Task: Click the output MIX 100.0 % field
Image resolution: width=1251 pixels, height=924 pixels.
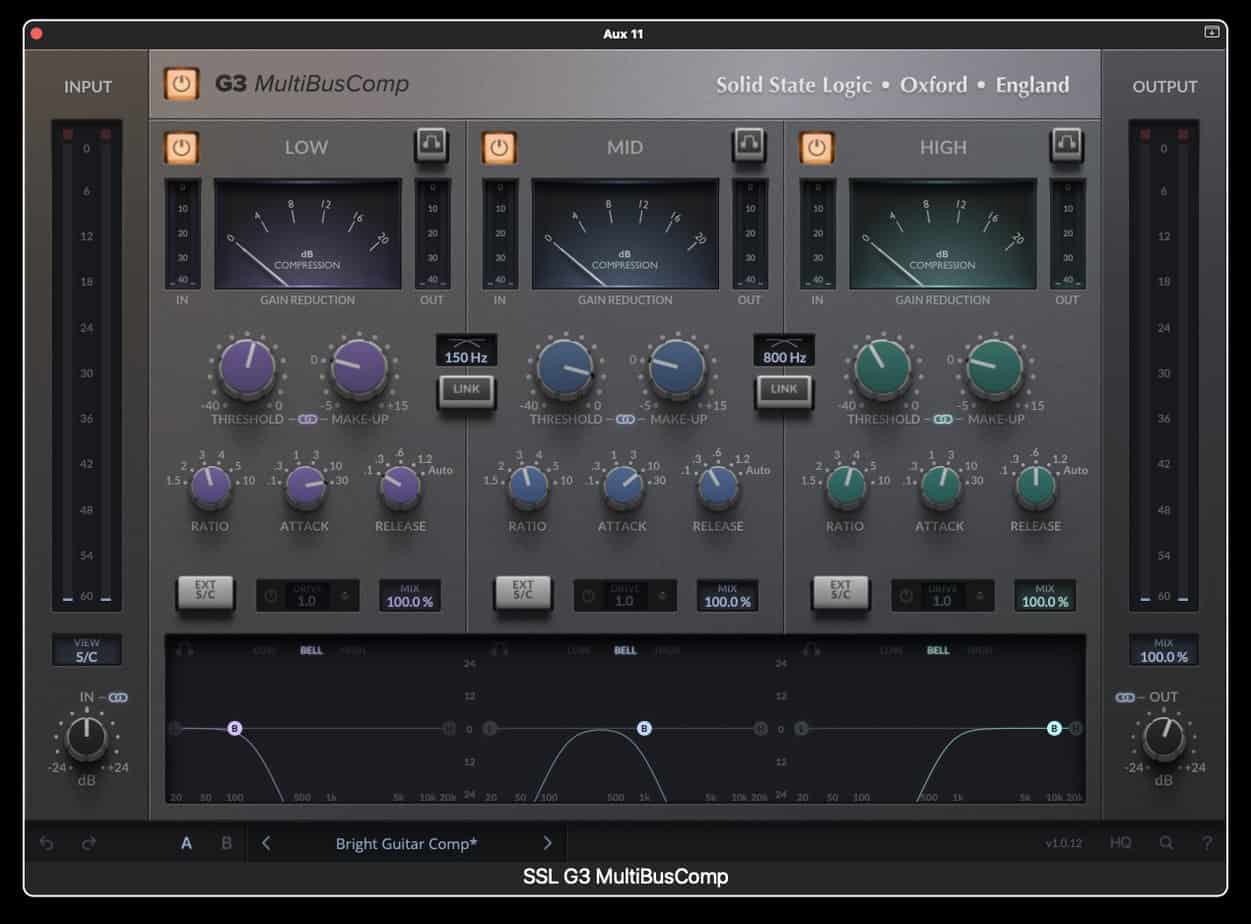Action: pyautogui.click(x=1164, y=650)
